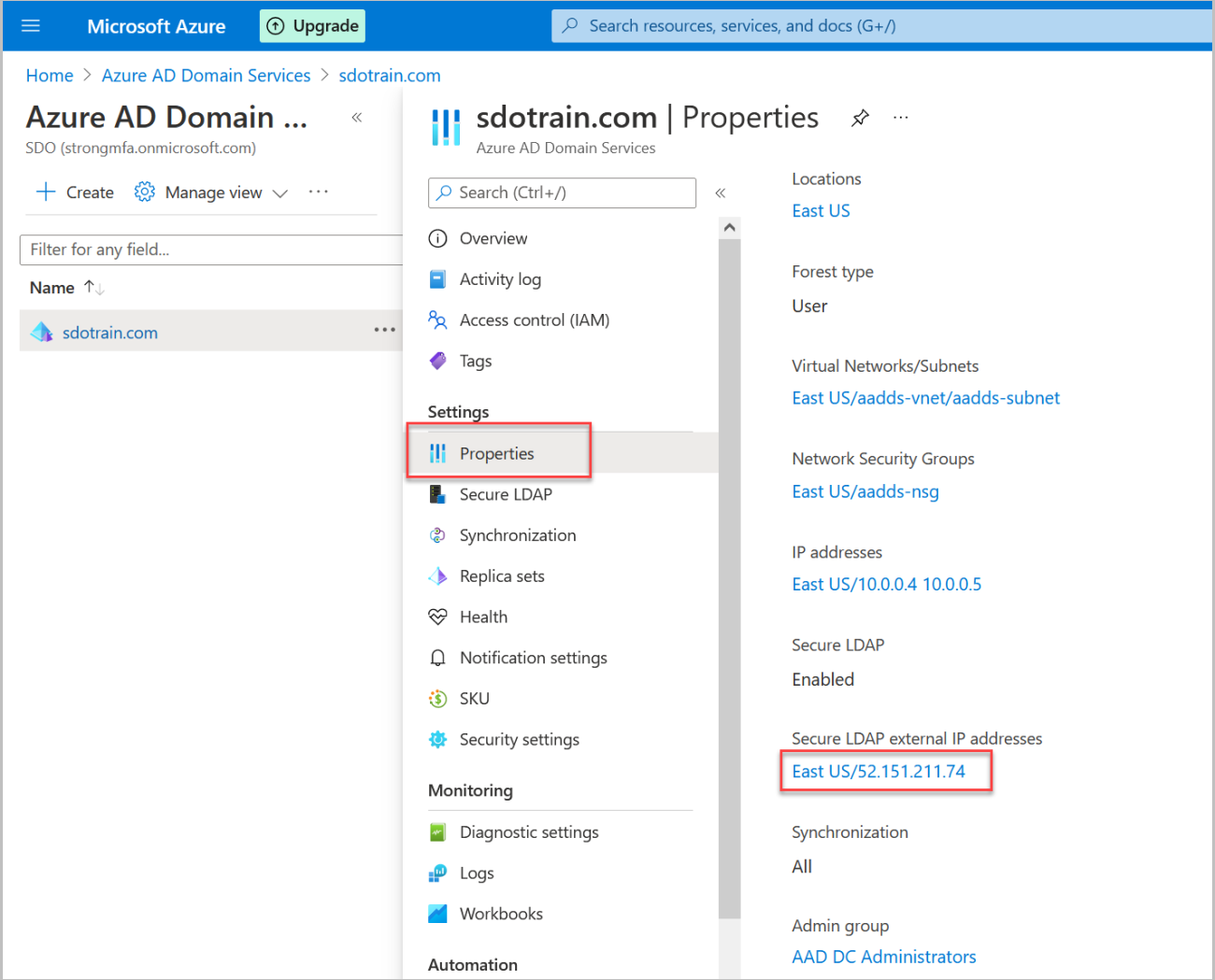Open Diagnostic settings under Monitoring

529,832
